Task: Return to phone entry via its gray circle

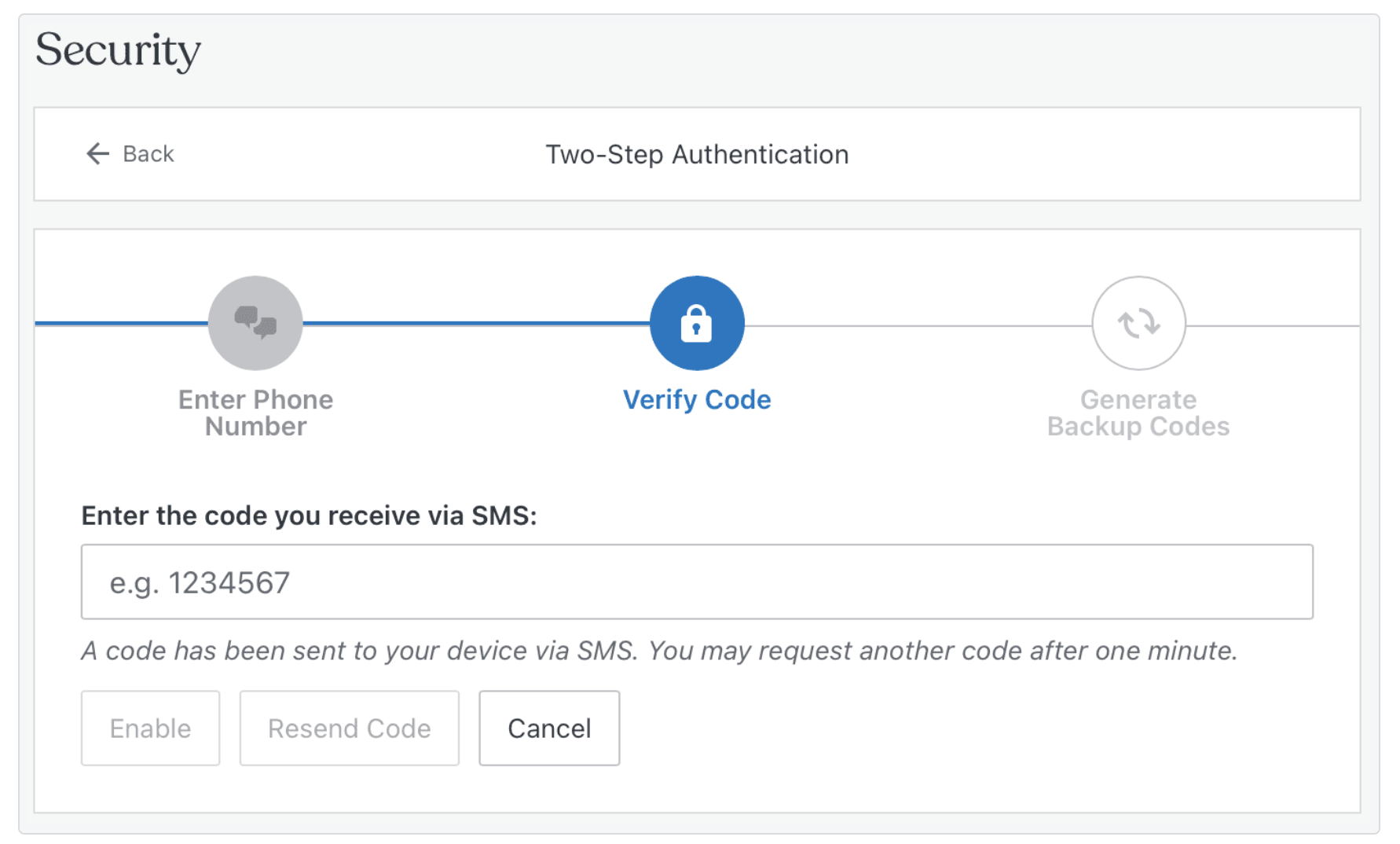Action: (255, 322)
